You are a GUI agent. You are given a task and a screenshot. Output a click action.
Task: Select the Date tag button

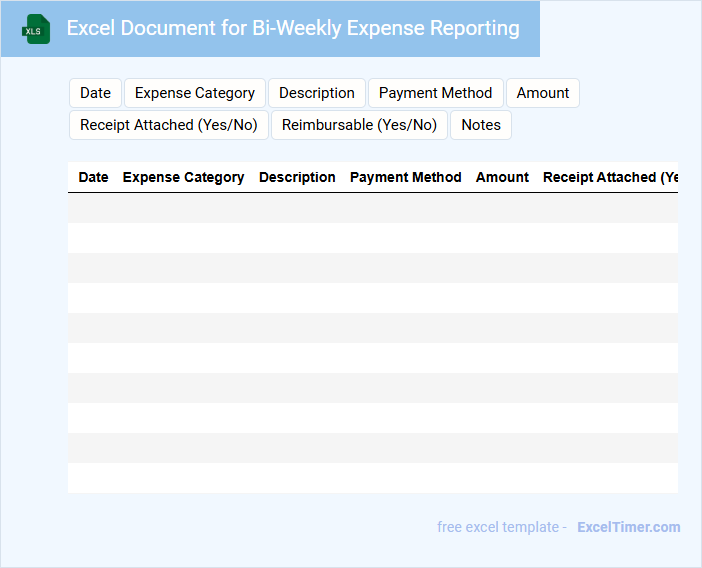click(x=95, y=93)
